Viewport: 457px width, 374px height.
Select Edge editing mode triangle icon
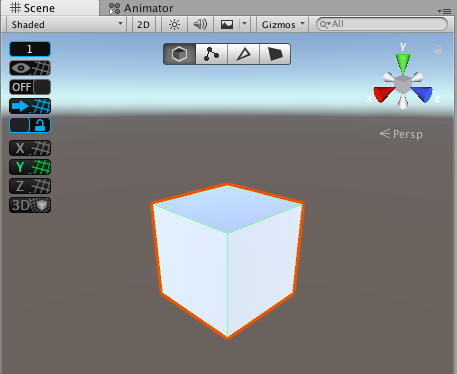243,54
